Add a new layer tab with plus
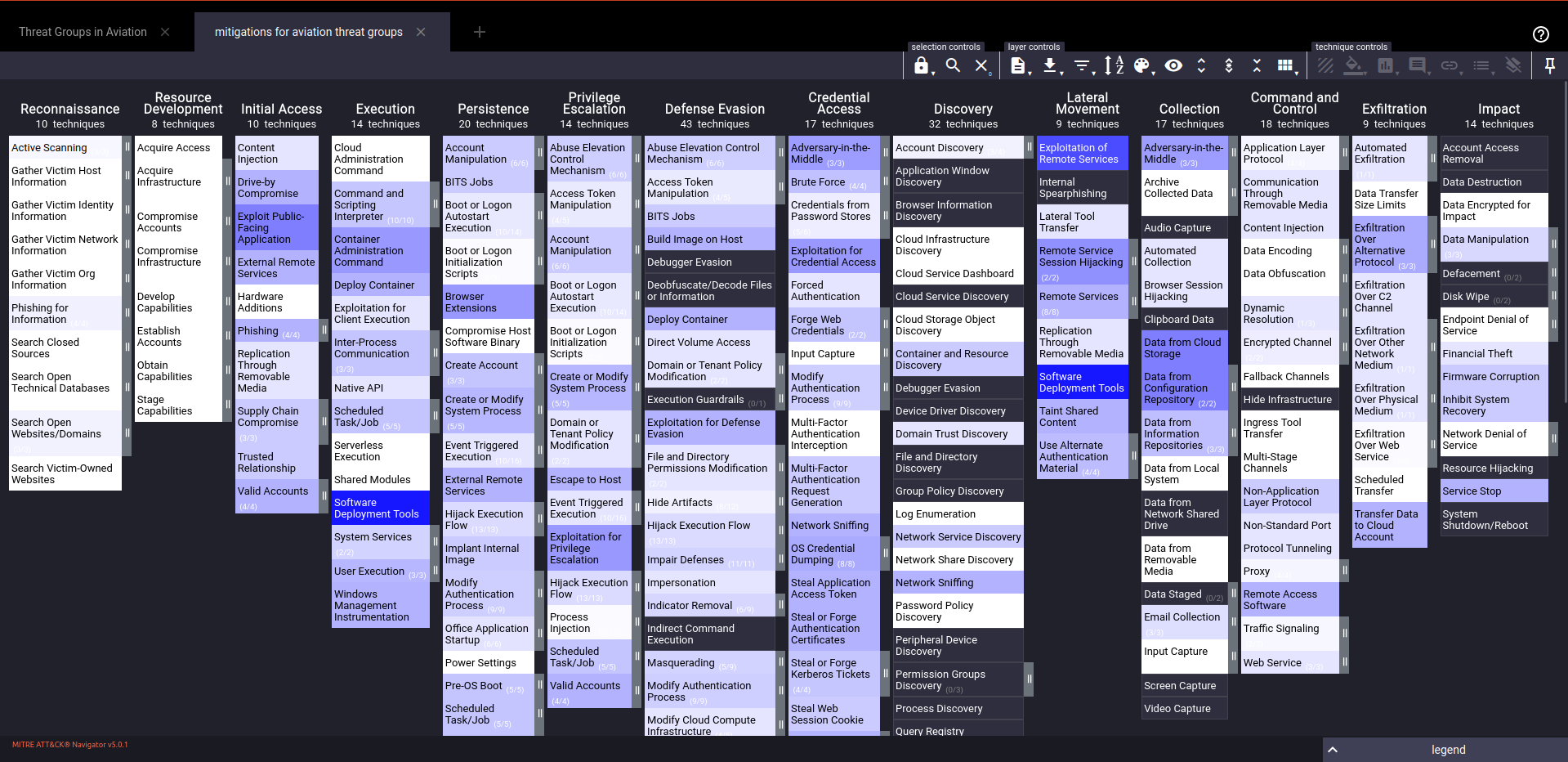The width and height of the screenshot is (1568, 762). tap(480, 32)
